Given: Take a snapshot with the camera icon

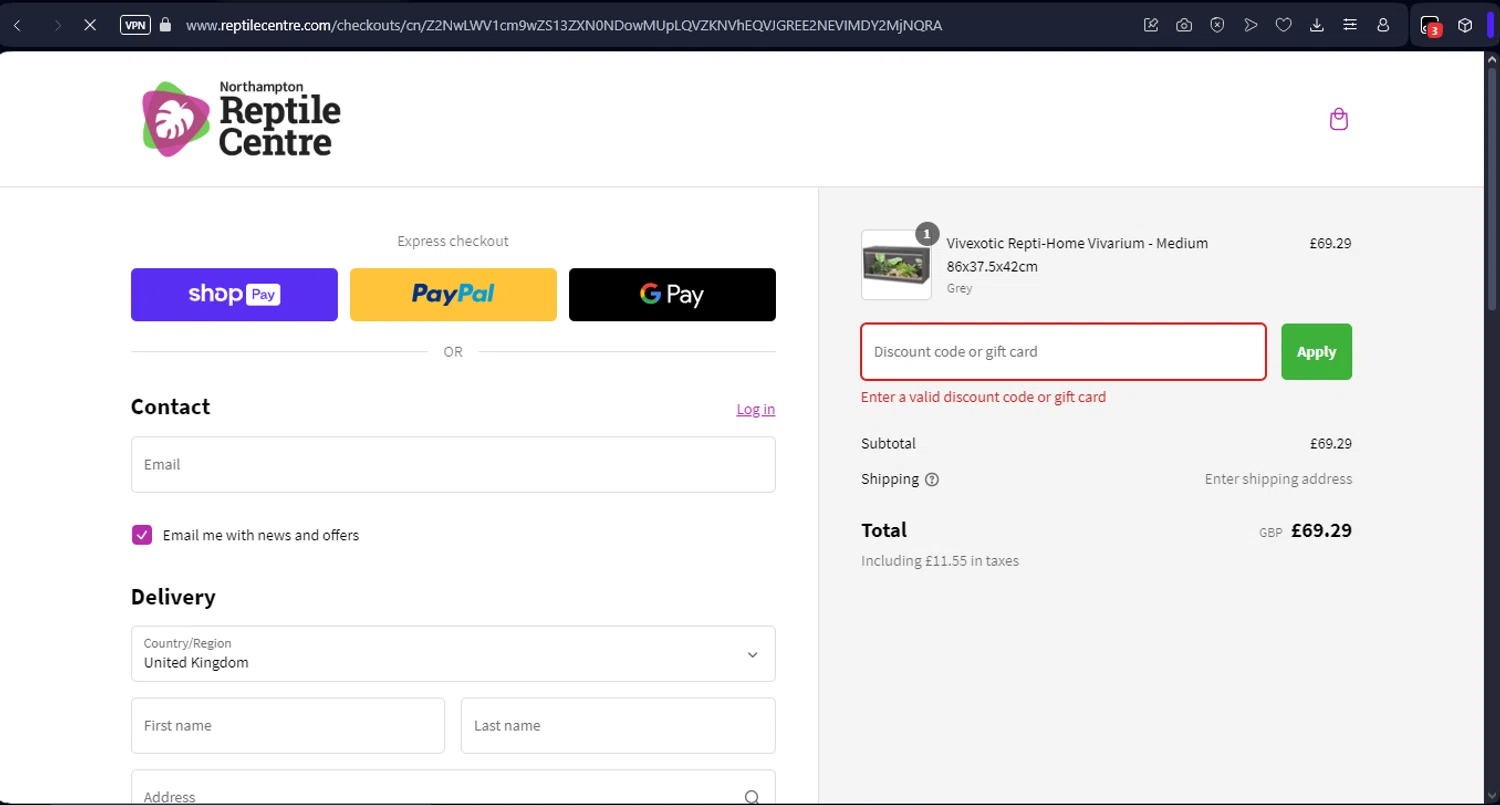Looking at the screenshot, I should pos(1184,25).
